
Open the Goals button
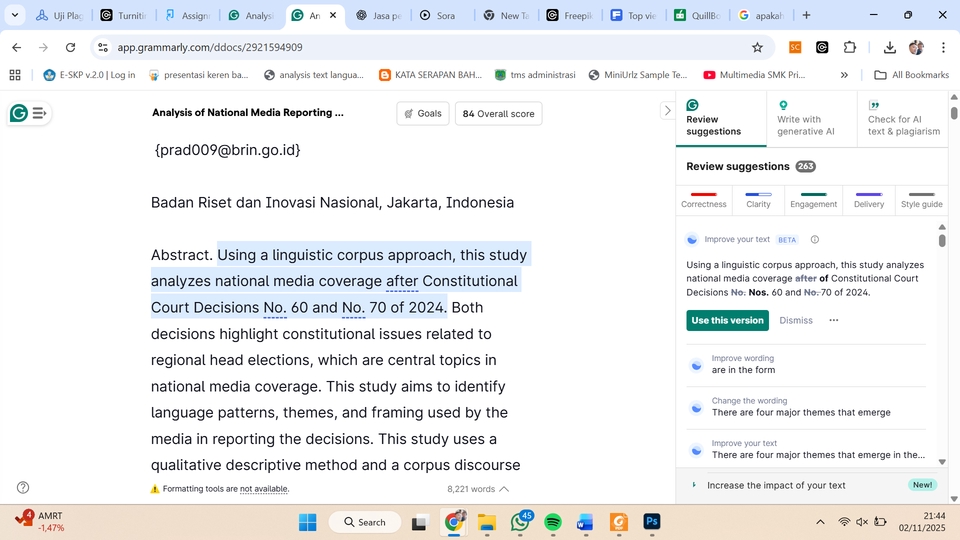pos(423,113)
